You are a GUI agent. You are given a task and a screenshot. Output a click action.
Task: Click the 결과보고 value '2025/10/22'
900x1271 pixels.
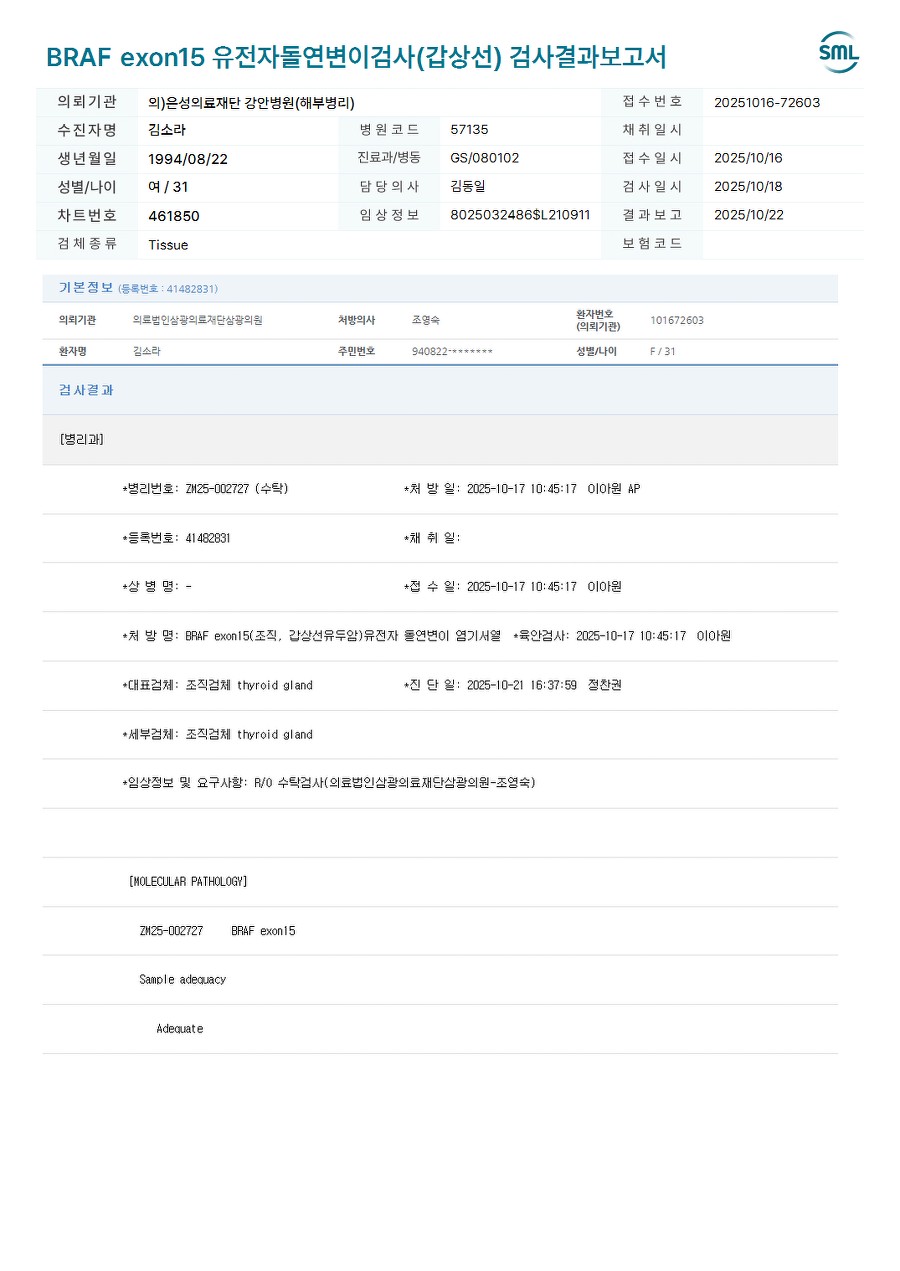pyautogui.click(x=748, y=214)
